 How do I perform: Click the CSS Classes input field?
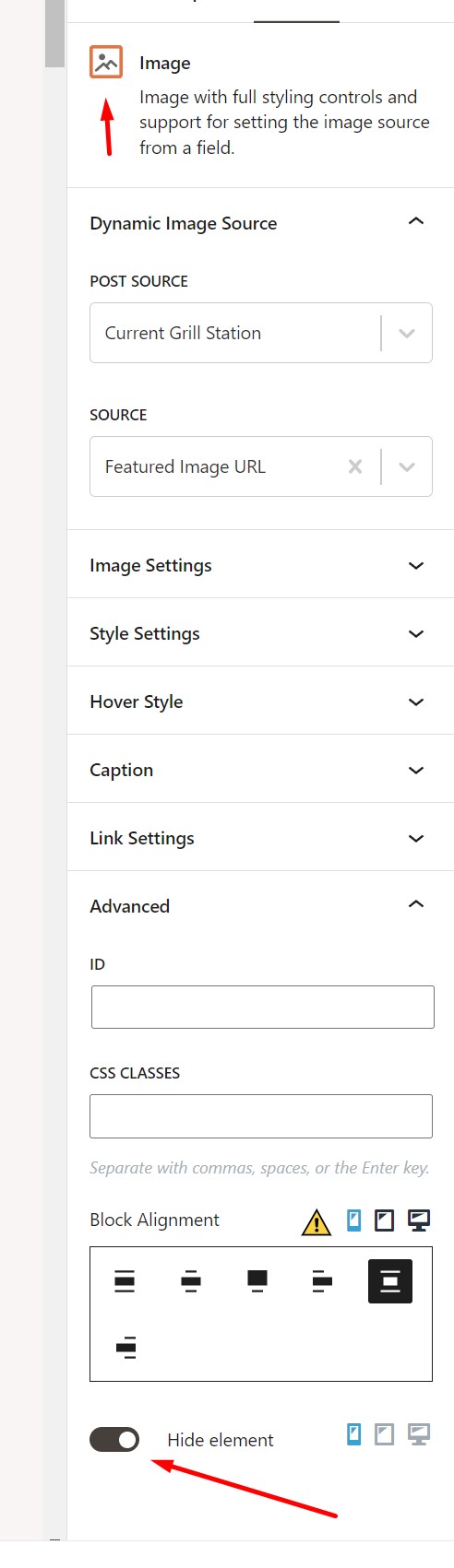point(261,1116)
